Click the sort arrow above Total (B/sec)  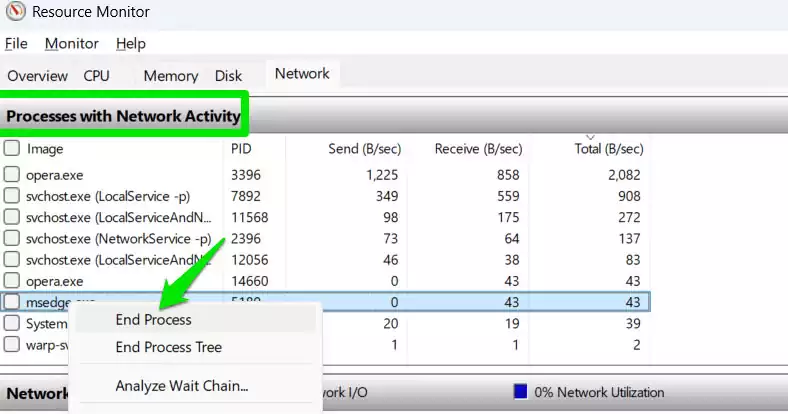tap(590, 137)
